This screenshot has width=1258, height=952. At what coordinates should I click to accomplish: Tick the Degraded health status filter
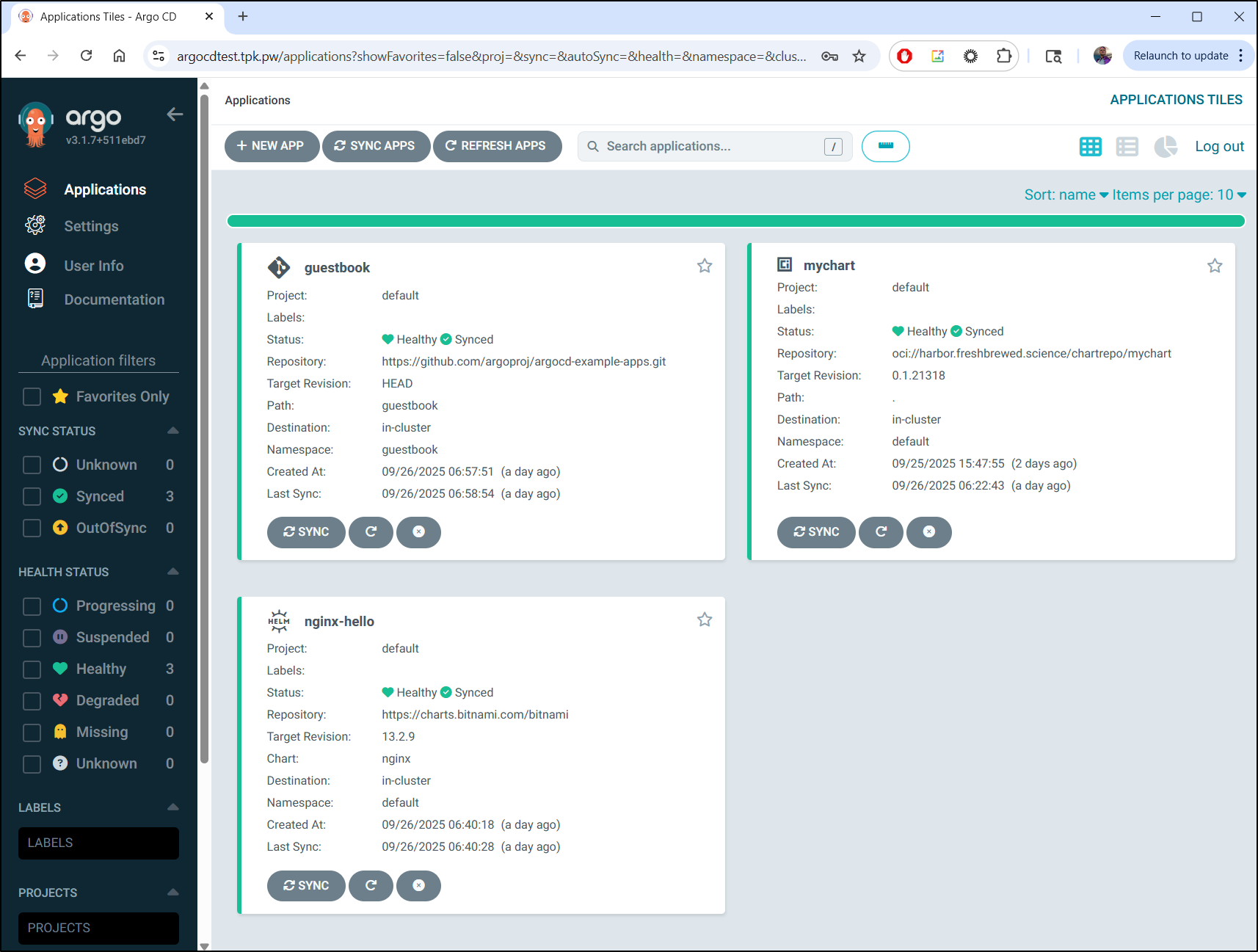click(32, 701)
